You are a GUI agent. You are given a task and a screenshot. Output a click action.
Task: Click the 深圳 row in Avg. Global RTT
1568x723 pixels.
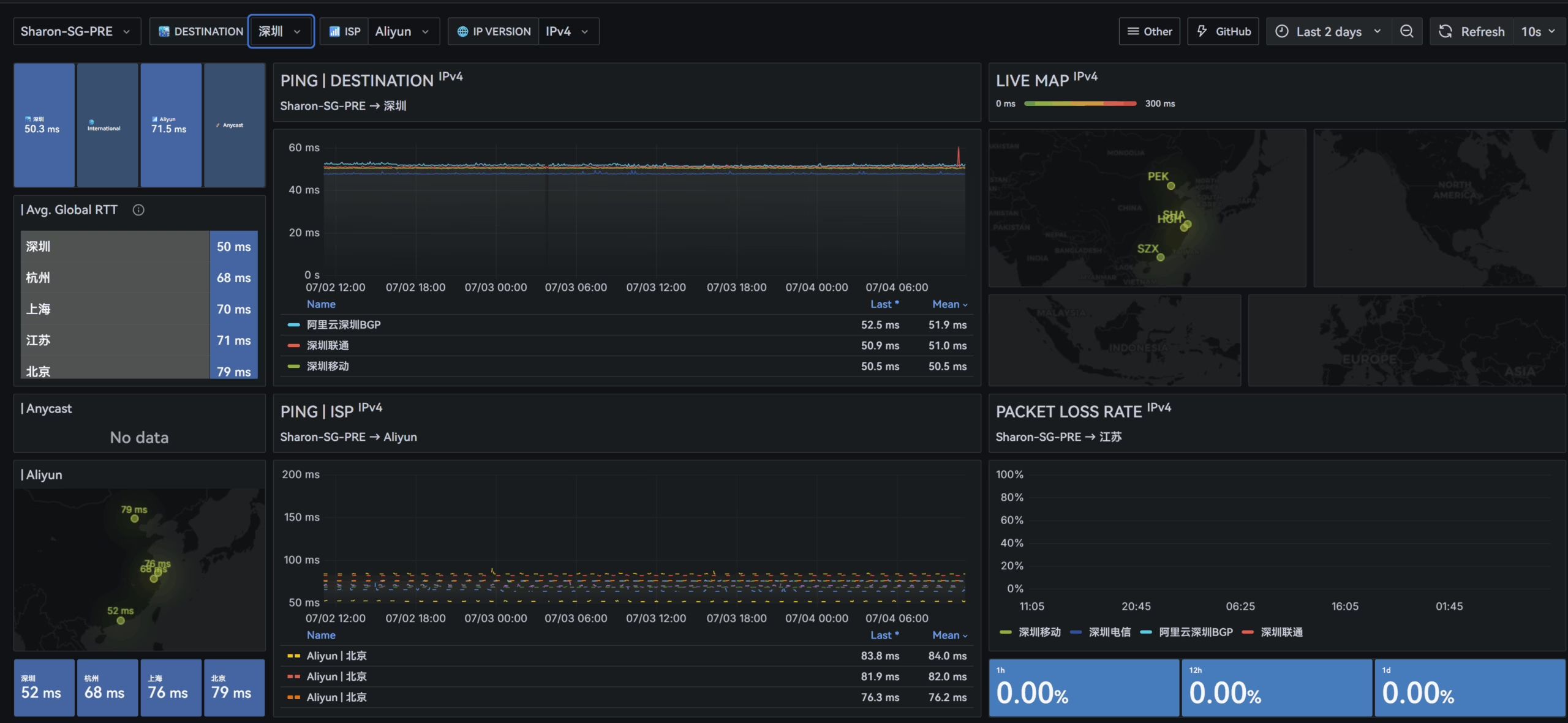click(139, 246)
